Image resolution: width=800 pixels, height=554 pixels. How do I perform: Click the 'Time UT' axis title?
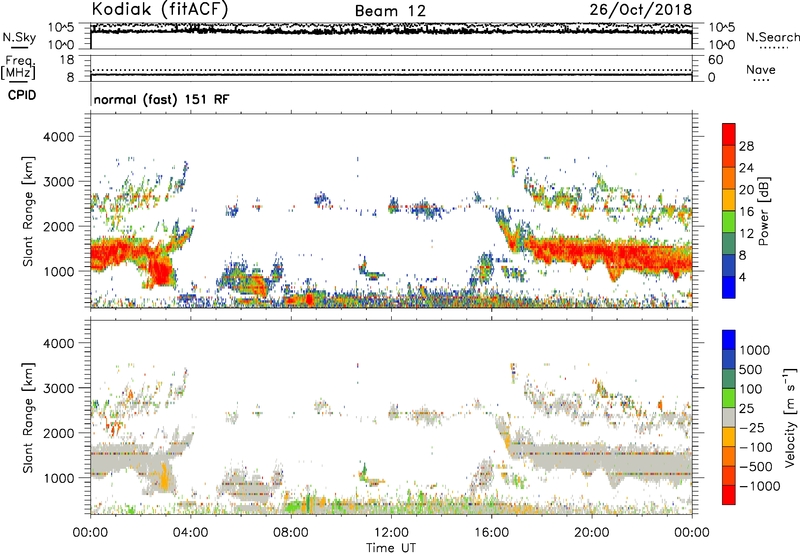tap(391, 548)
